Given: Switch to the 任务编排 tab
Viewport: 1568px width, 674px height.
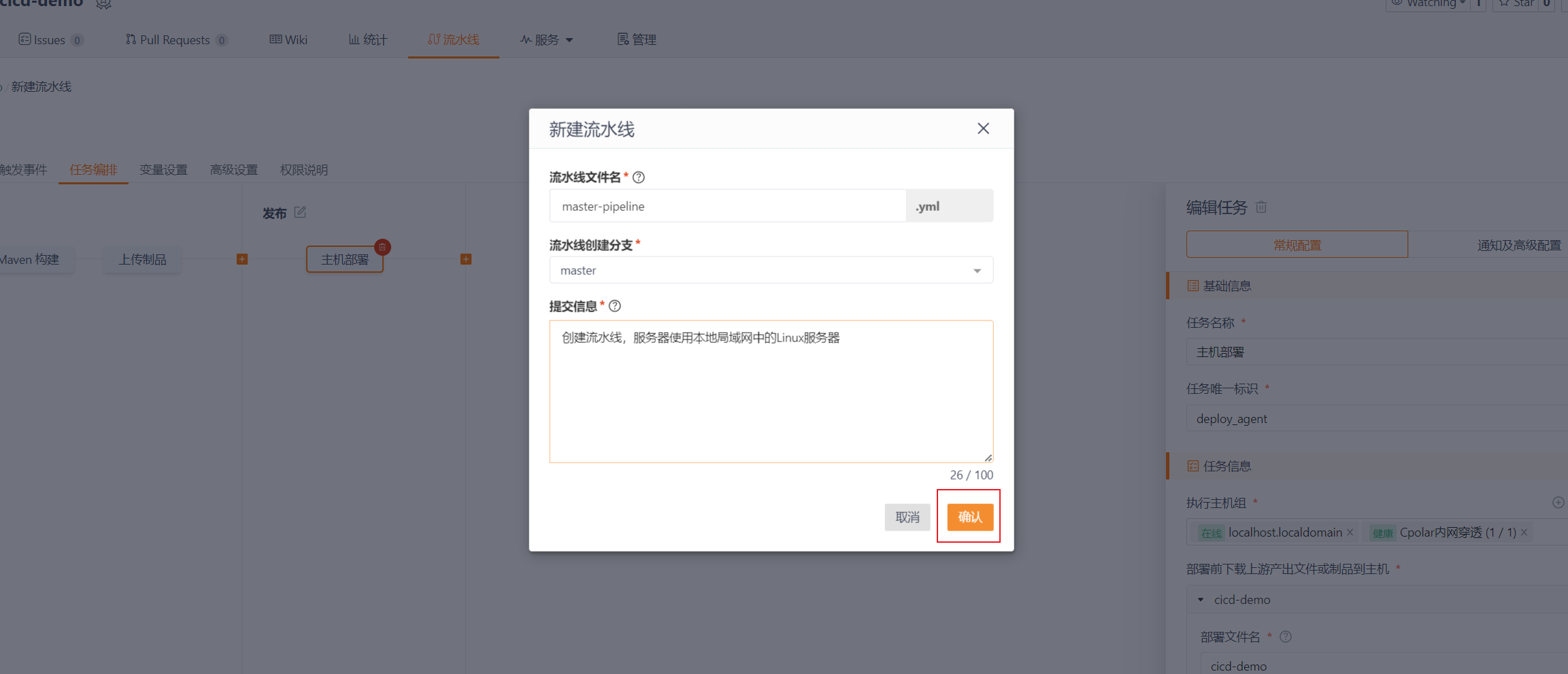Looking at the screenshot, I should pyautogui.click(x=93, y=169).
